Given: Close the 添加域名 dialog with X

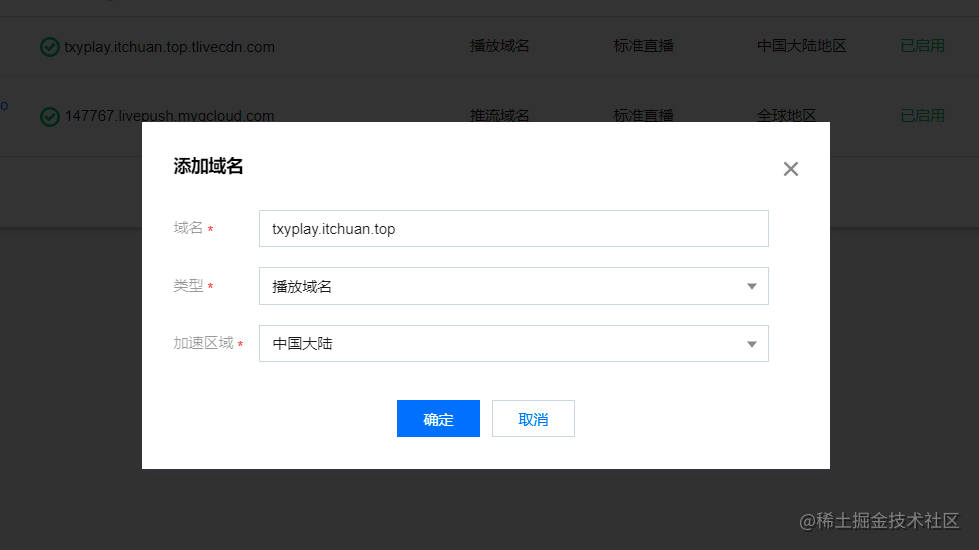Looking at the screenshot, I should [790, 169].
